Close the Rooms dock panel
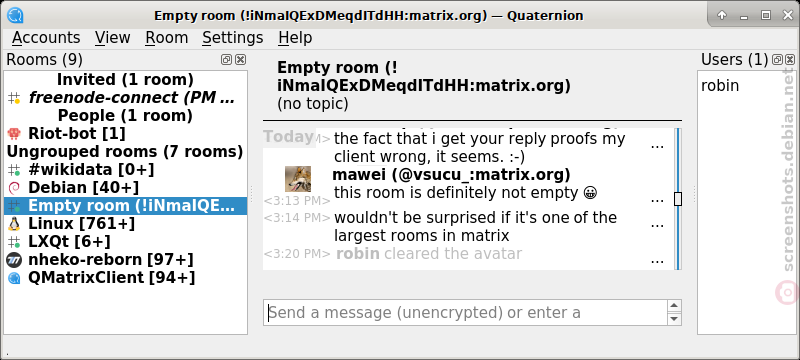800x360 pixels. tap(240, 60)
